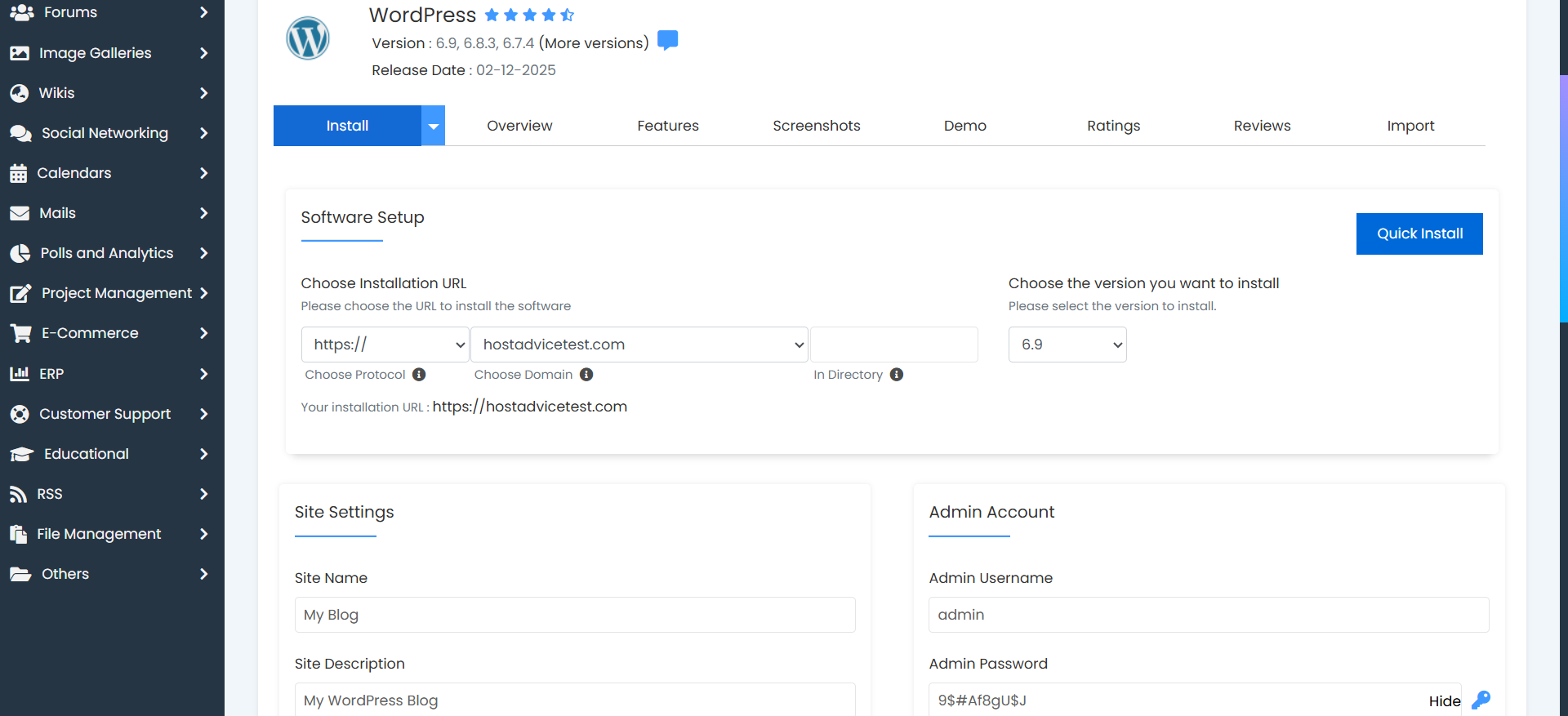Open the Reviews tab
1568x716 pixels.
pyautogui.click(x=1263, y=126)
